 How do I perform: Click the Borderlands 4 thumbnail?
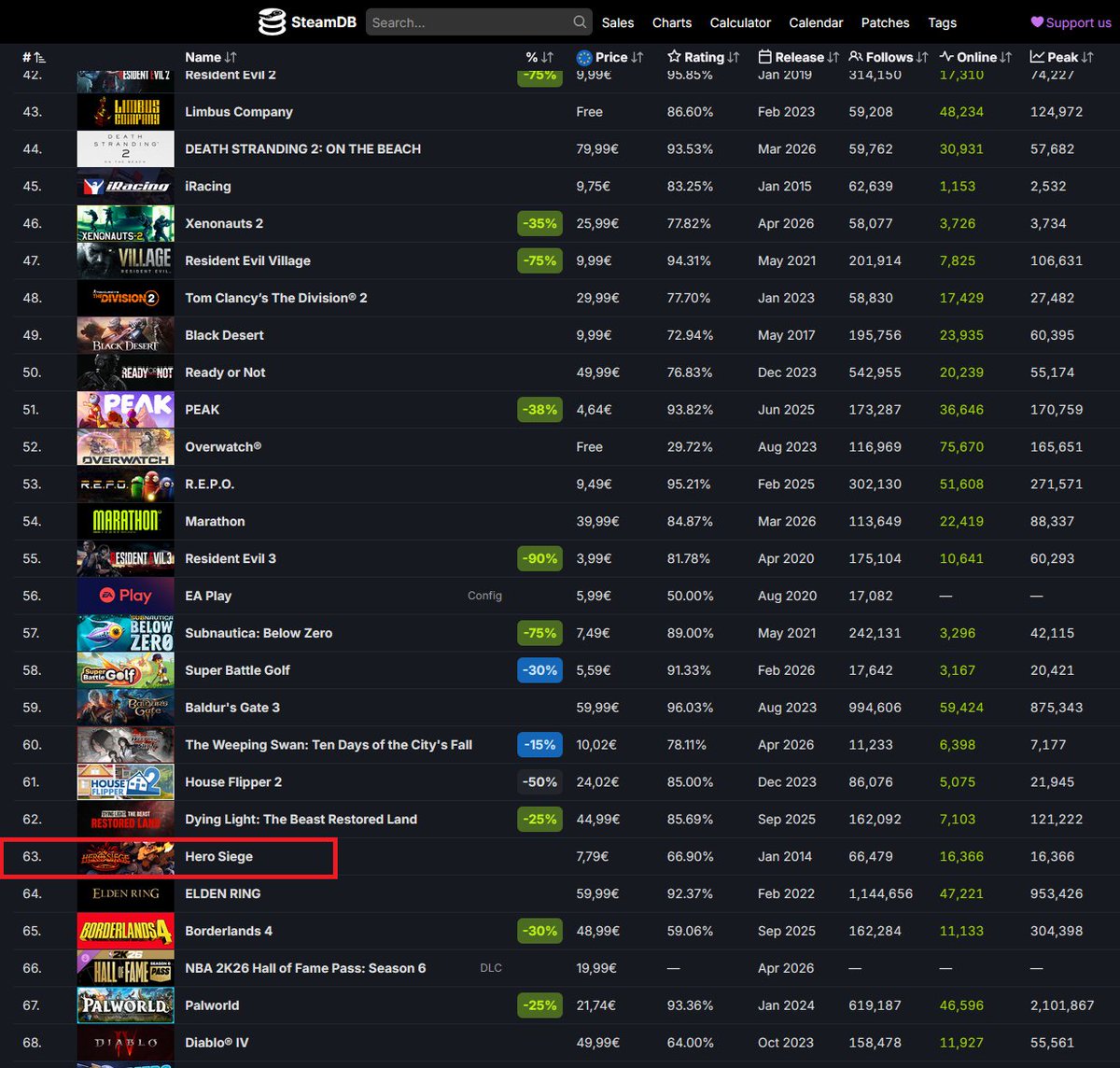[x=125, y=931]
